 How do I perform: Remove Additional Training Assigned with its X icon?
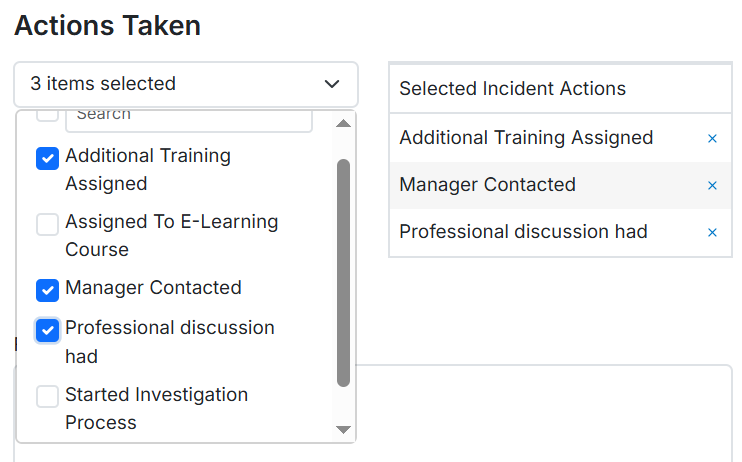coord(712,138)
